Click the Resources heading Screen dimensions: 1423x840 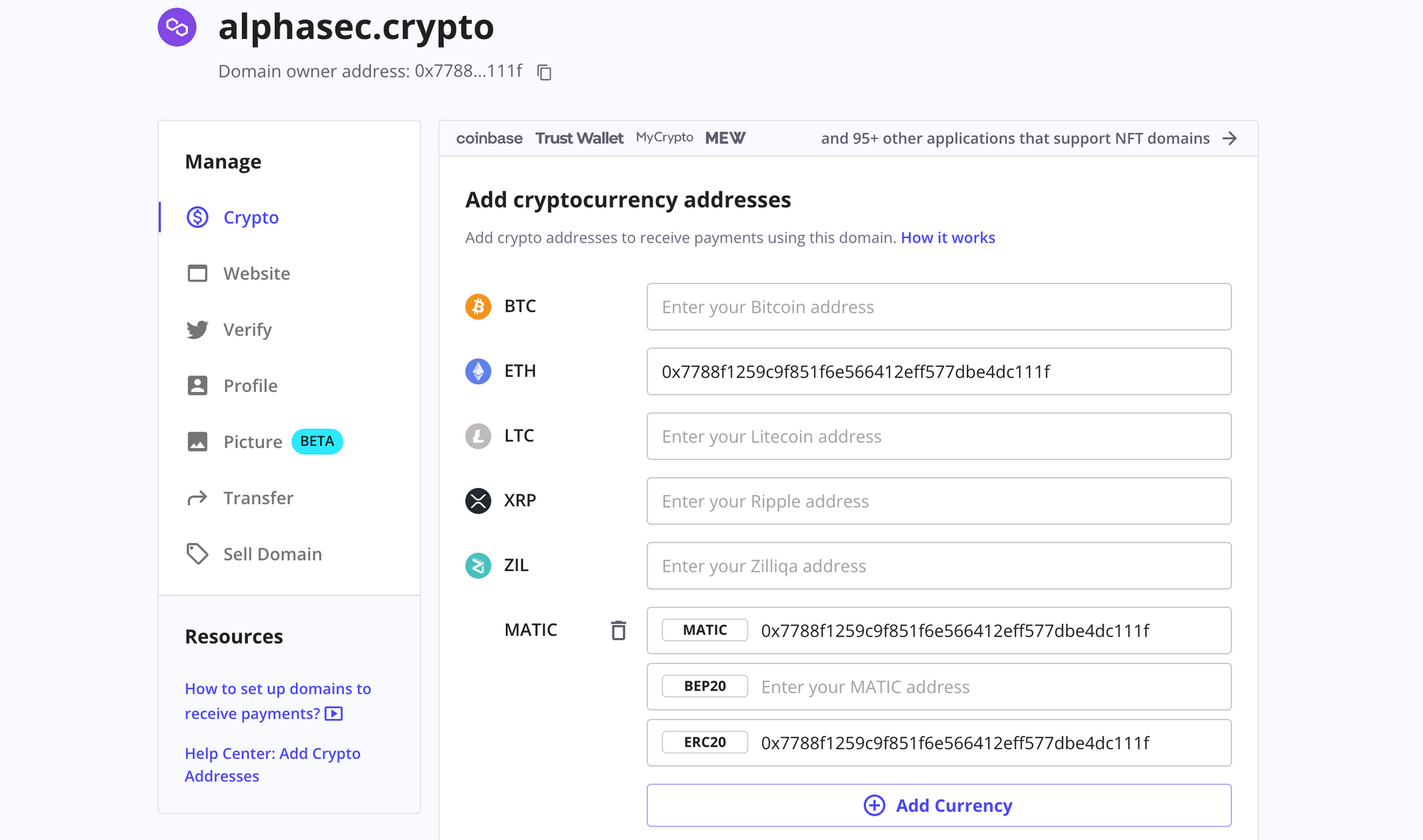tap(234, 637)
